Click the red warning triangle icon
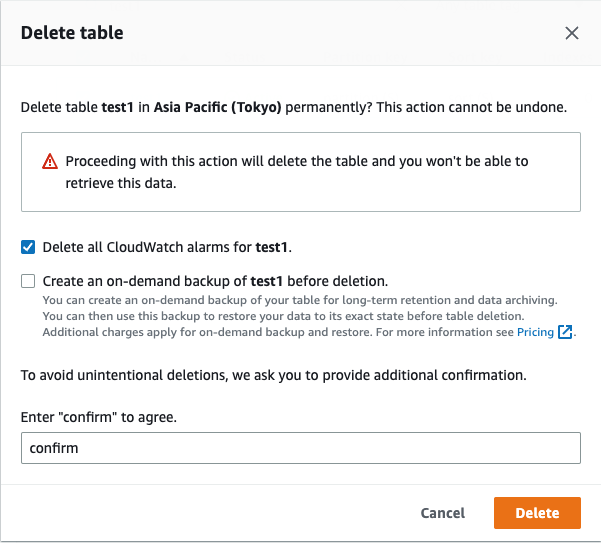Viewport: 601px width, 543px height. [50, 161]
